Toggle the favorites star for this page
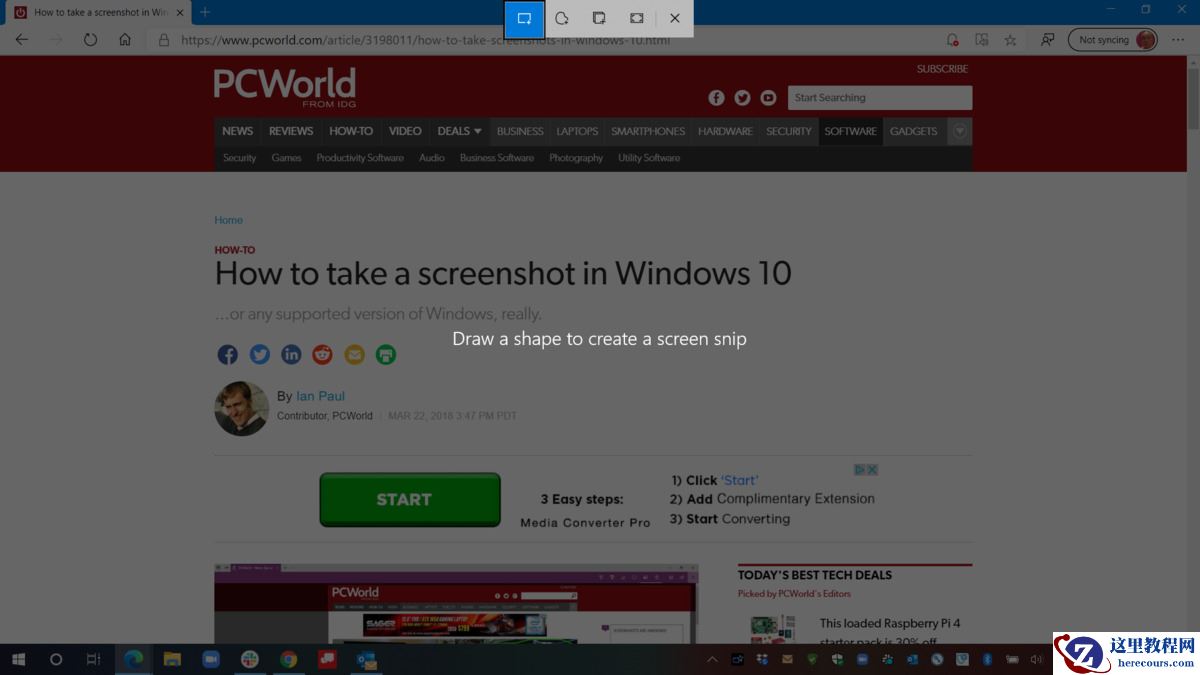The height and width of the screenshot is (675, 1200). 1011,40
